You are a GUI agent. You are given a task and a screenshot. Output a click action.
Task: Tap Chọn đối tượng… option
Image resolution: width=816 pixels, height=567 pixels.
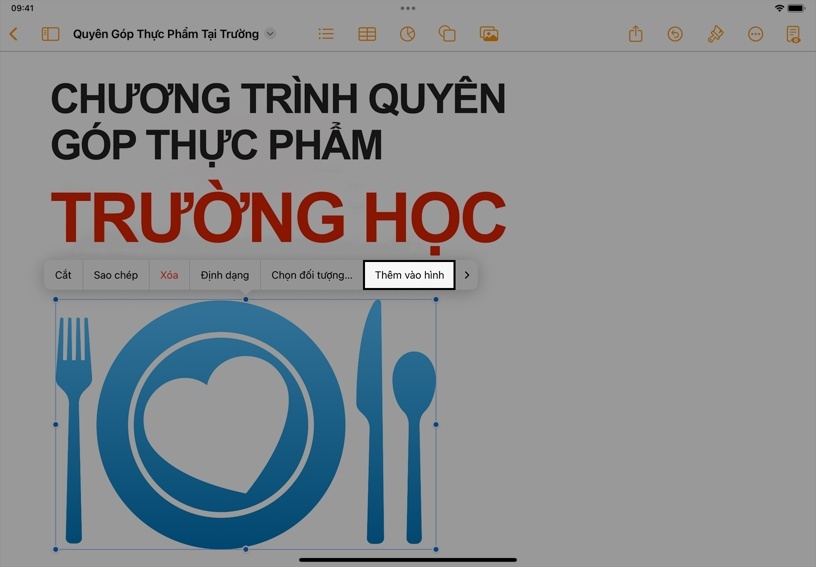[311, 275]
